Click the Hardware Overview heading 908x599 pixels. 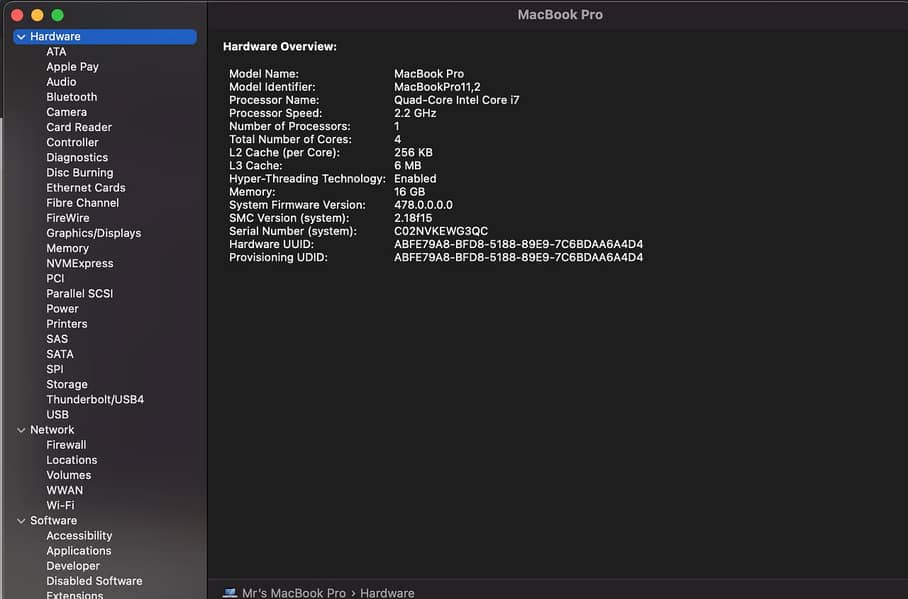tap(280, 46)
